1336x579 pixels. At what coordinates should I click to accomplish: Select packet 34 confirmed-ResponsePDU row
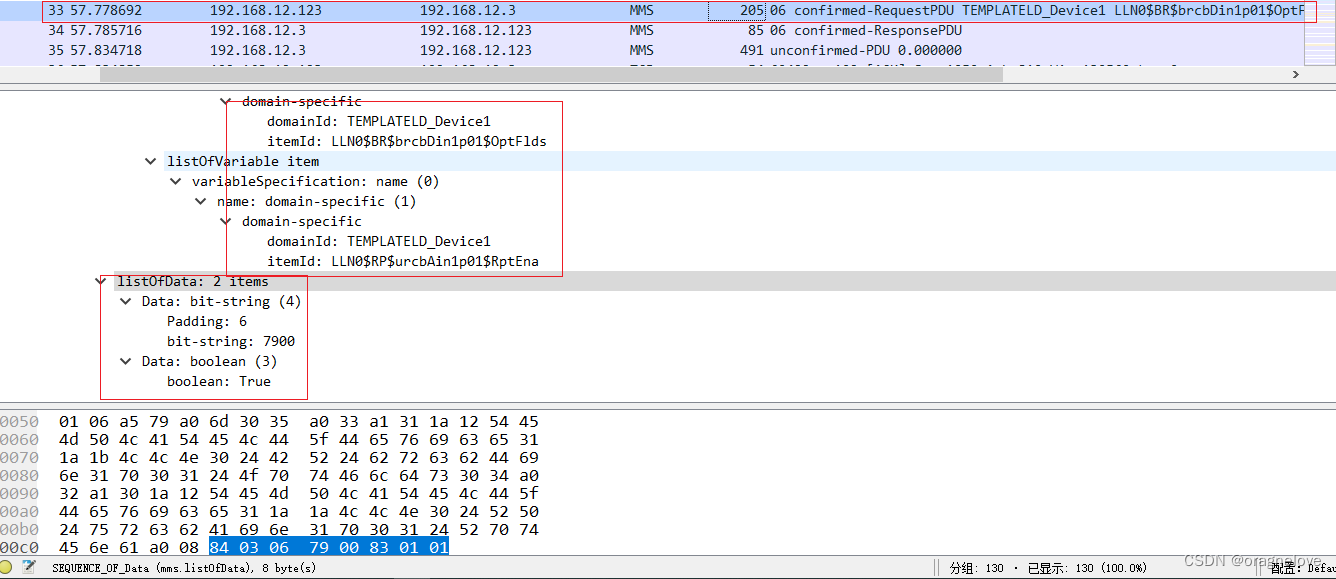652,30
